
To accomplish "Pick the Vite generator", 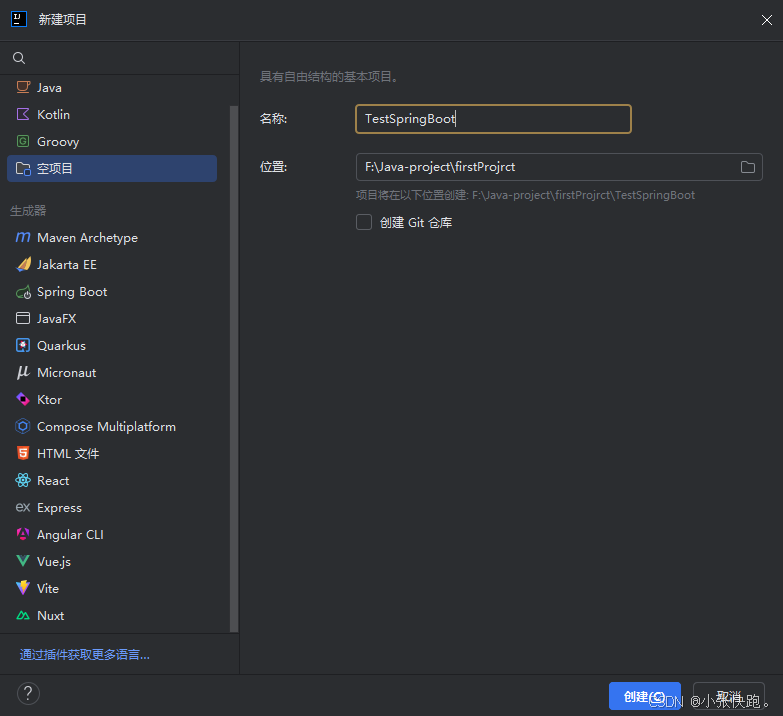I will [x=112, y=588].
